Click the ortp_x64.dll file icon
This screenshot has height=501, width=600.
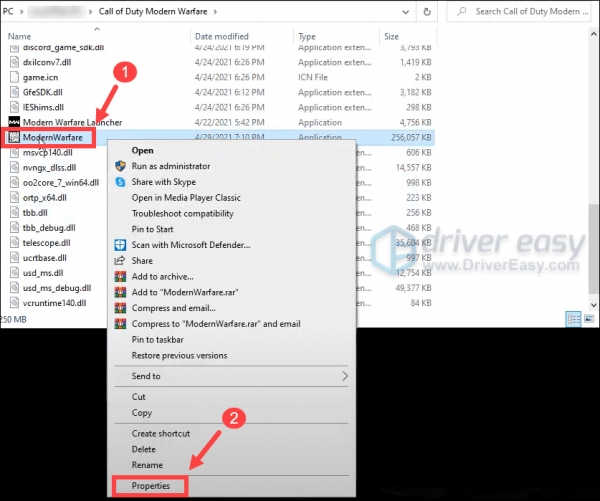pyautogui.click(x=14, y=197)
